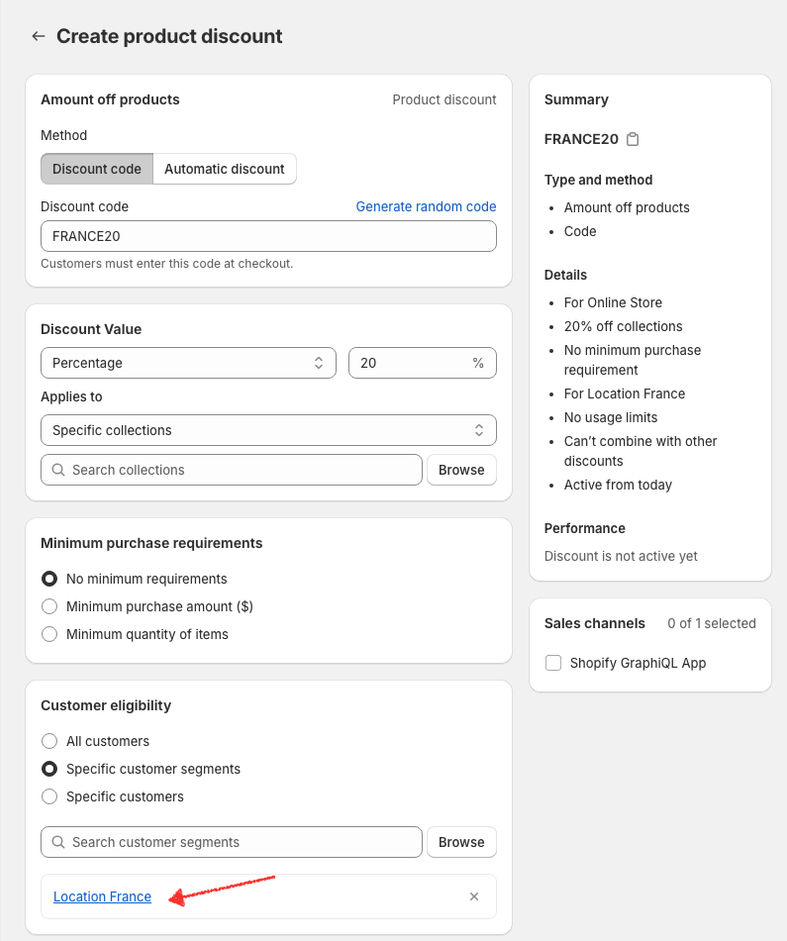Choose Minimum purchase amount ($)

[x=49, y=606]
